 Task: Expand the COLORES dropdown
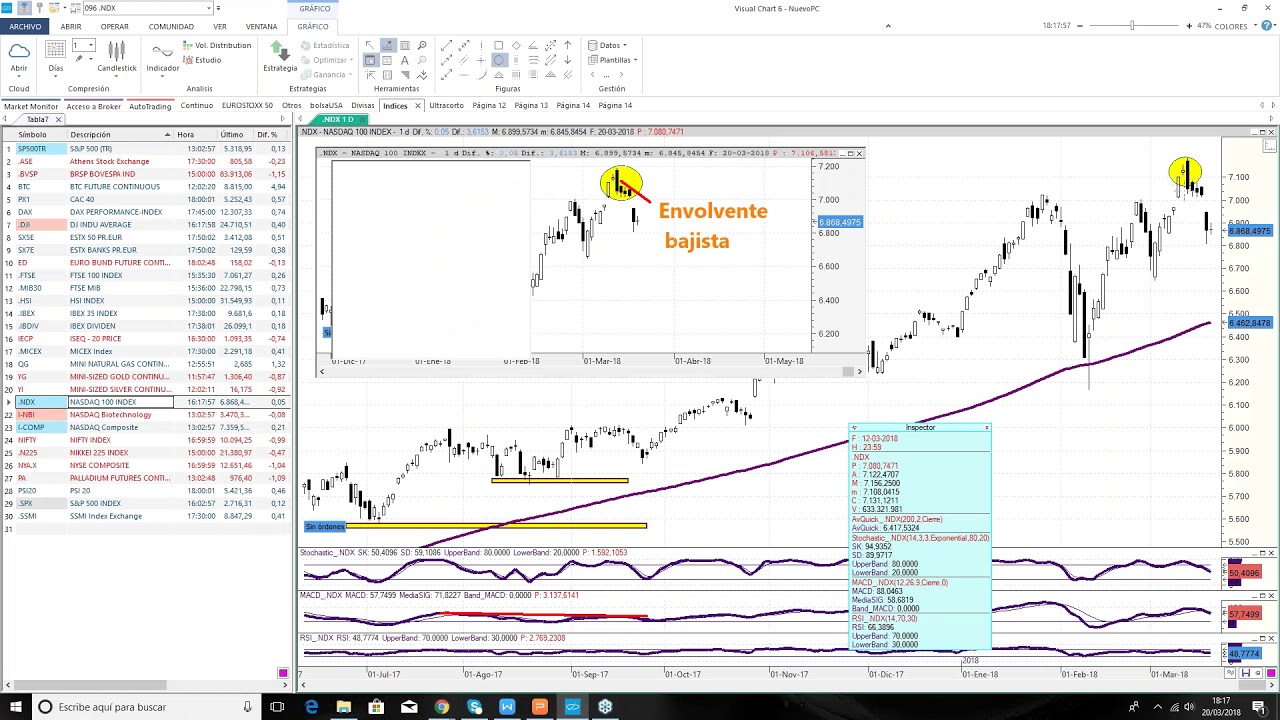coord(1256,26)
